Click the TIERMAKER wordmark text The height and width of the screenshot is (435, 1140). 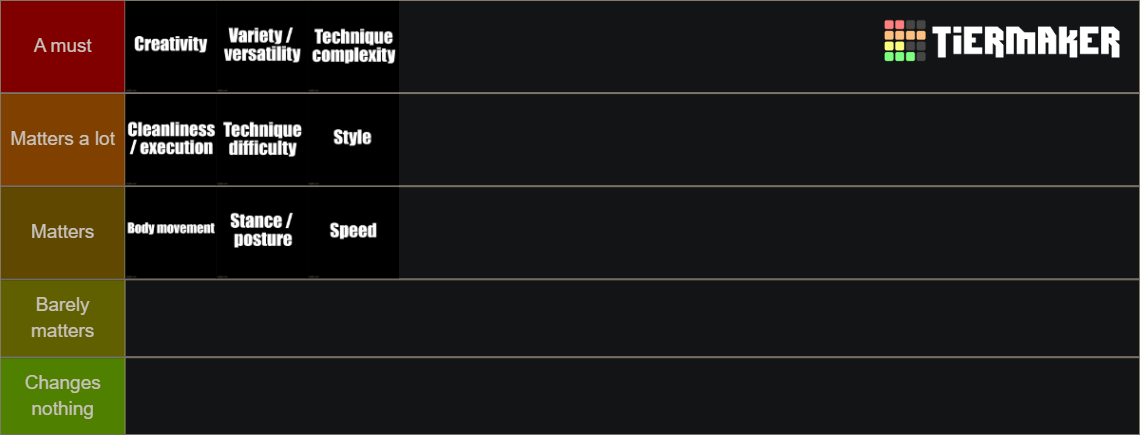1026,42
